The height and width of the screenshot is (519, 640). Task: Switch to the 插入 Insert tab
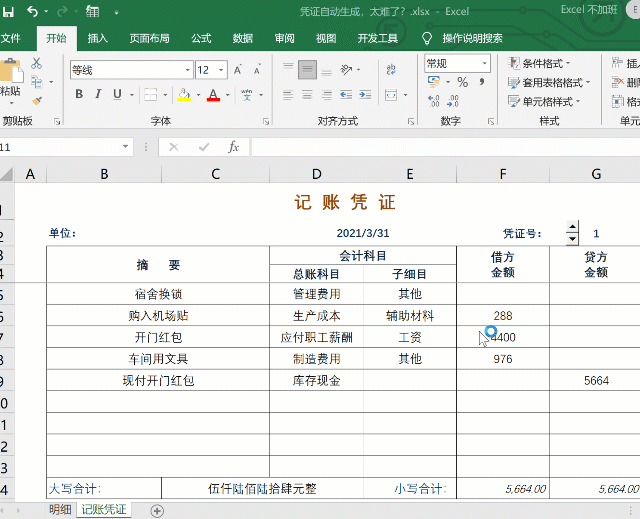click(98, 38)
